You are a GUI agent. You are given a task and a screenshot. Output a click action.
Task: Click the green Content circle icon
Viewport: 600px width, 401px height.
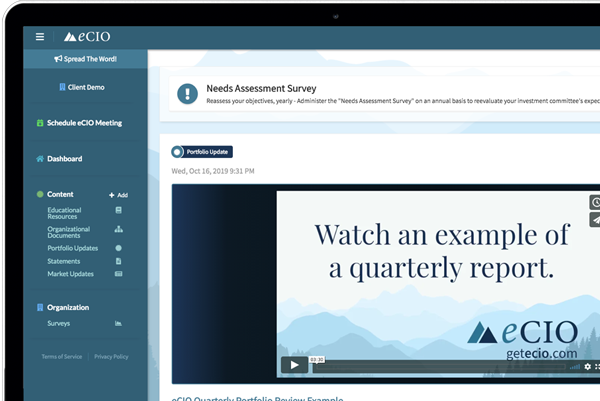tap(40, 194)
